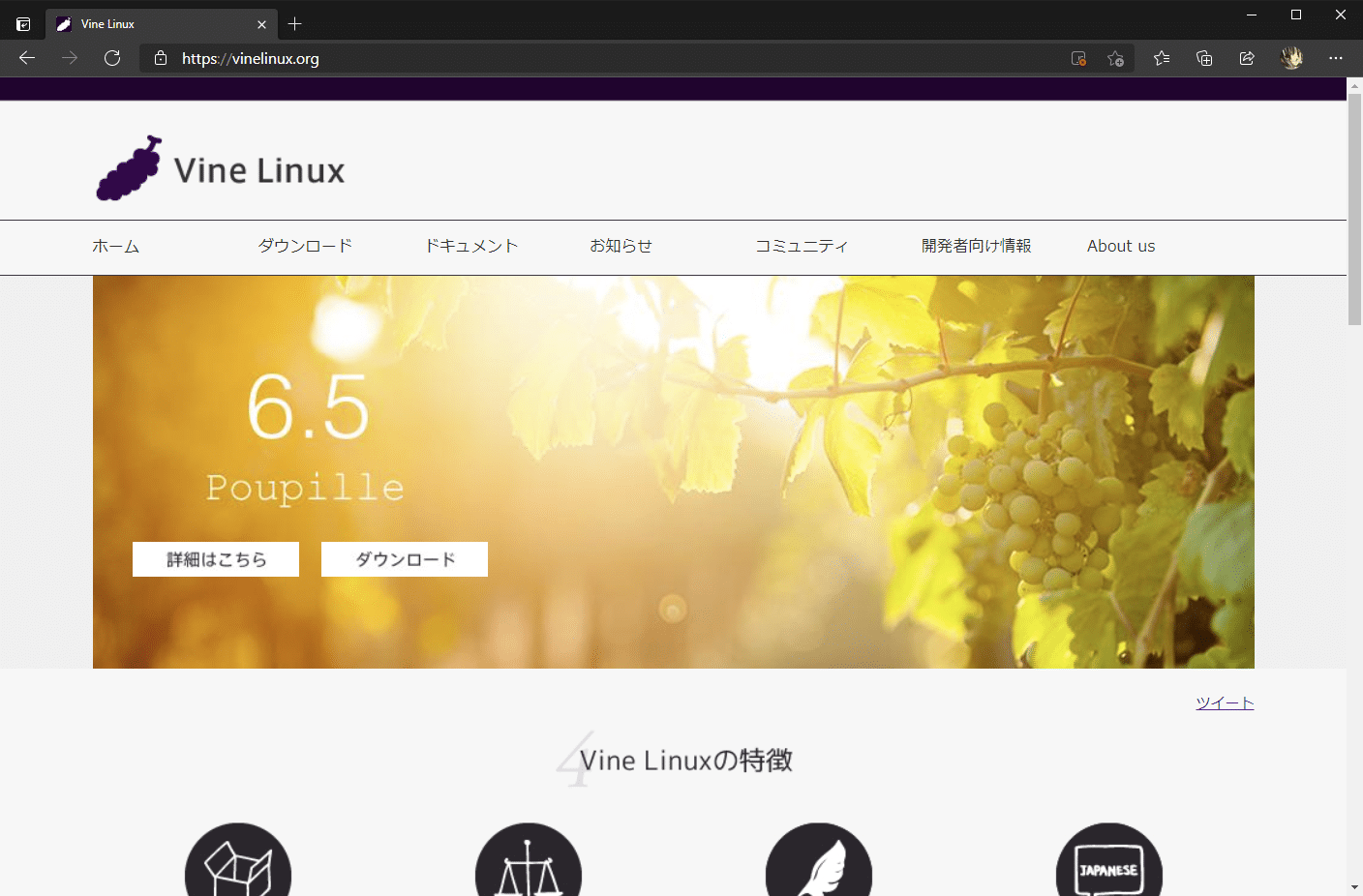Click the tracking prevention icon in address bar
Image resolution: width=1363 pixels, height=896 pixels.
tap(1078, 58)
